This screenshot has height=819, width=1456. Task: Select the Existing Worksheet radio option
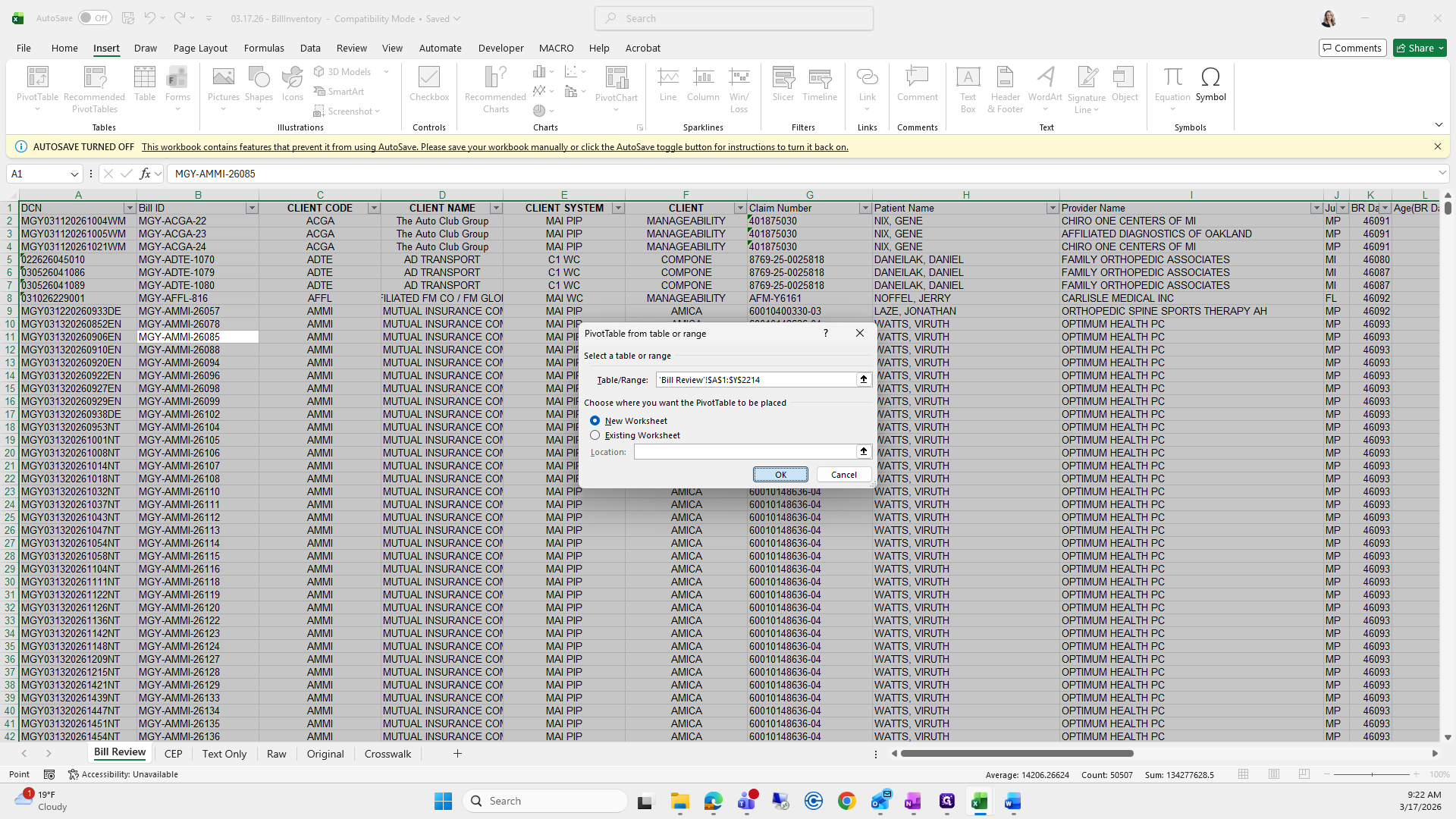tap(595, 435)
